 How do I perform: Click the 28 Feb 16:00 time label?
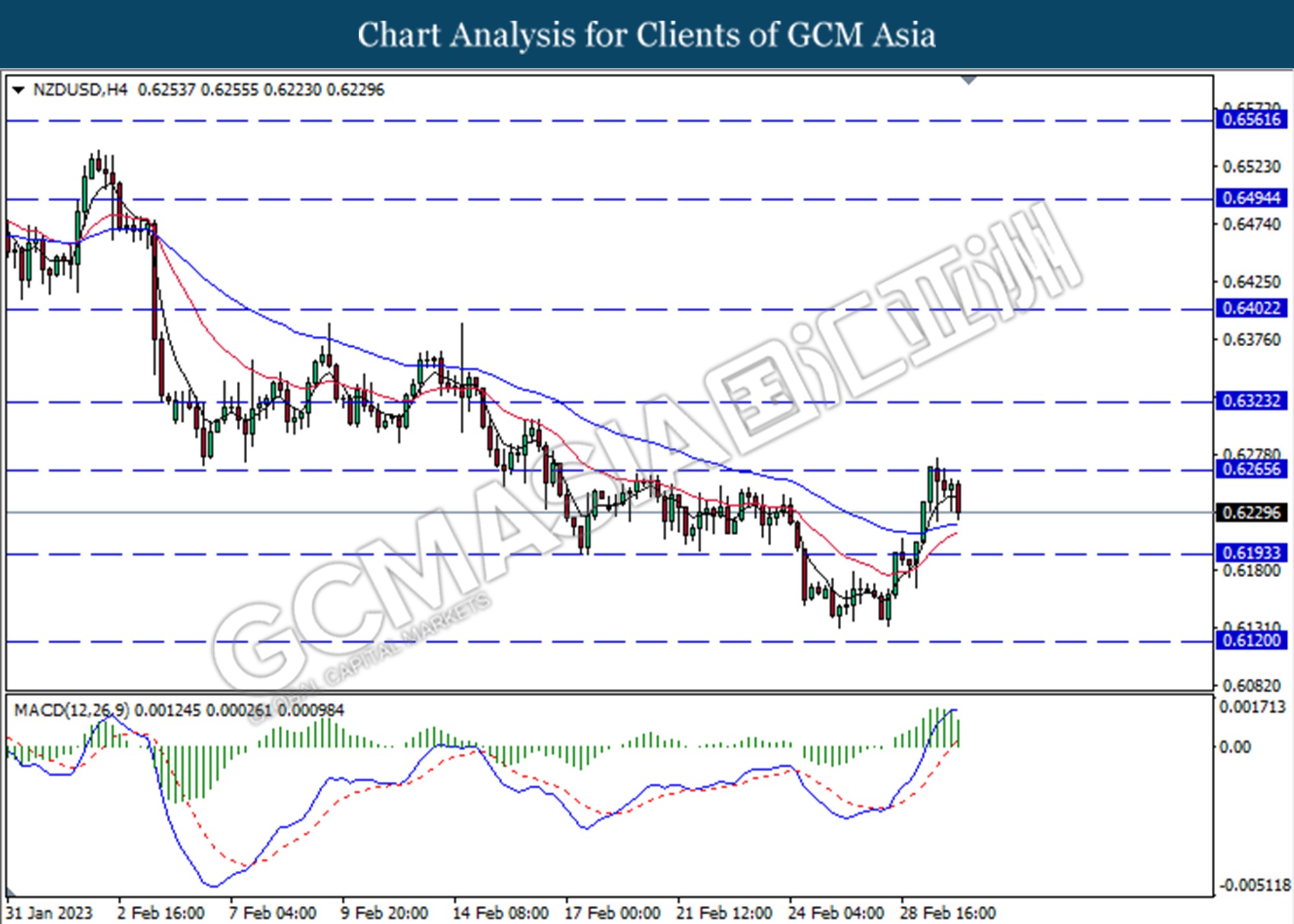[x=949, y=913]
